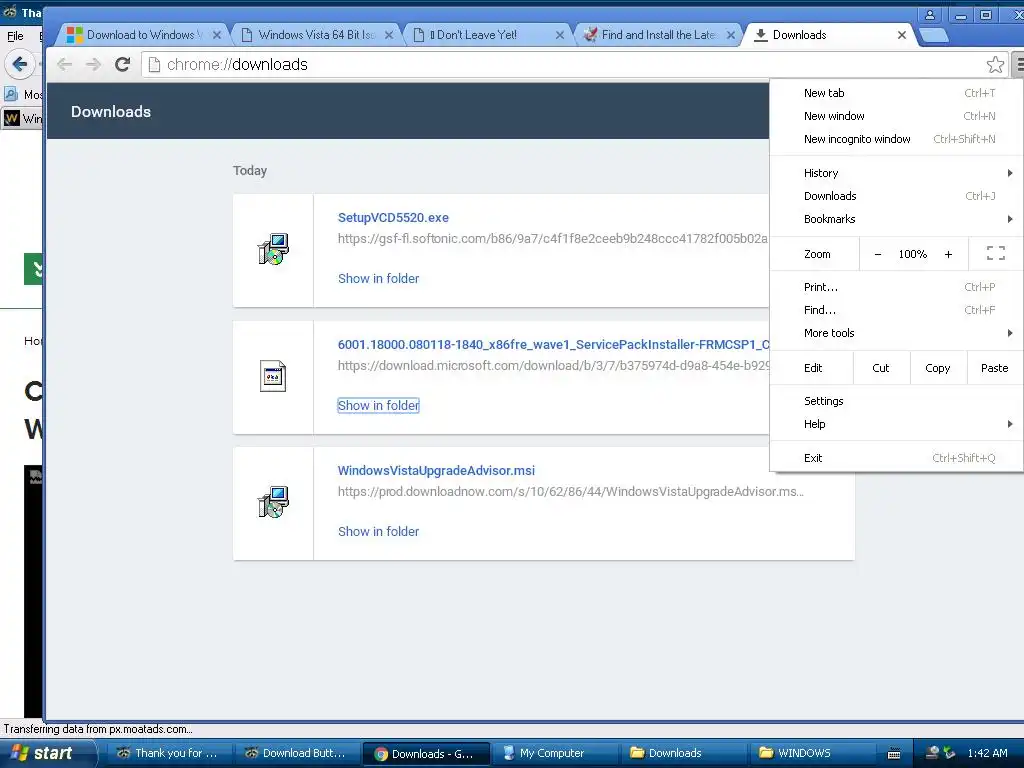Image resolution: width=1024 pixels, height=768 pixels.
Task: Open the Chrome user profile button
Action: pyautogui.click(x=930, y=15)
